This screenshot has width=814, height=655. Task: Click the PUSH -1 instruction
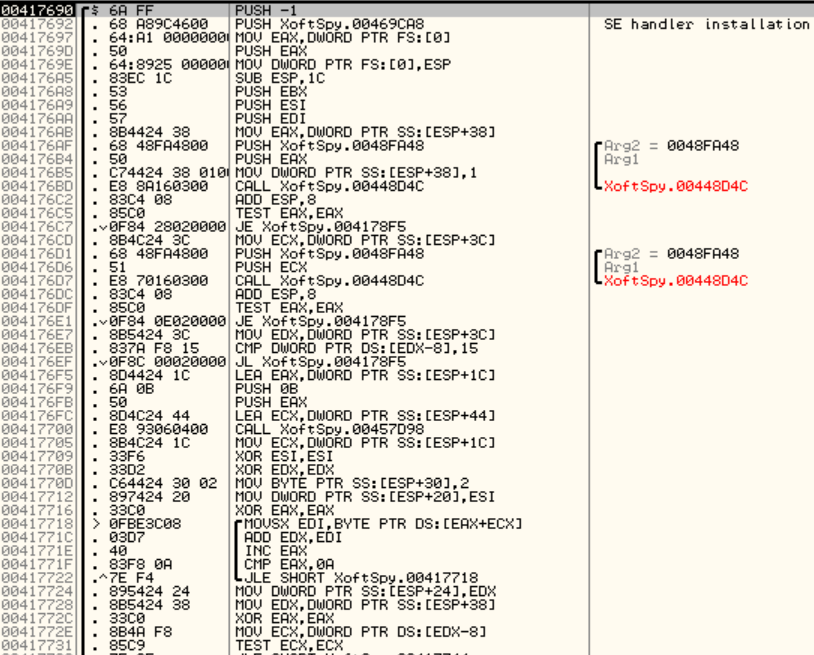point(266,10)
